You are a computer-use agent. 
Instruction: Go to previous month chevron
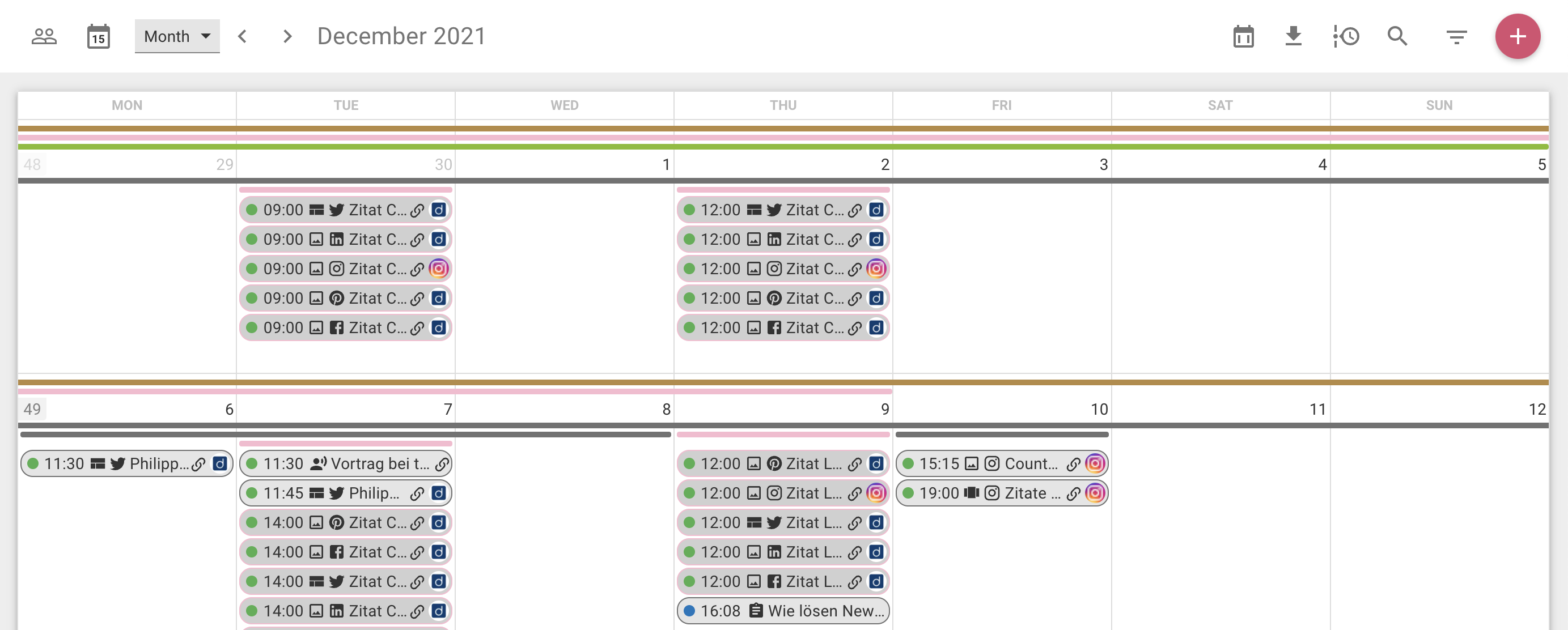tap(242, 36)
